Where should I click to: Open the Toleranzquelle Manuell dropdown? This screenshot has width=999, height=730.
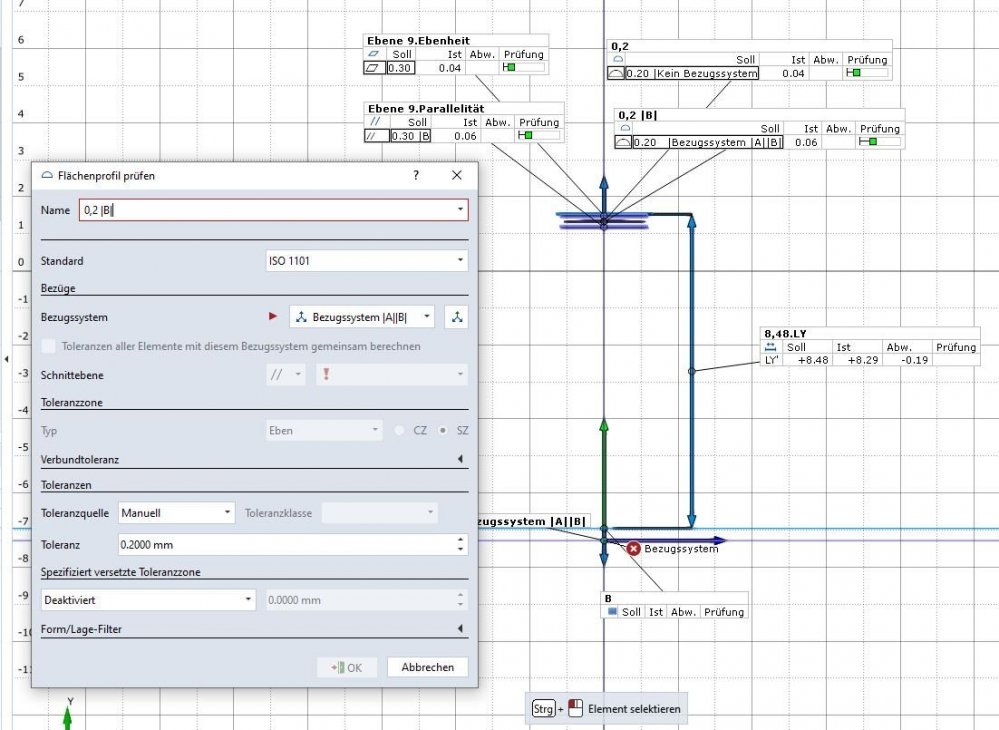click(x=176, y=513)
